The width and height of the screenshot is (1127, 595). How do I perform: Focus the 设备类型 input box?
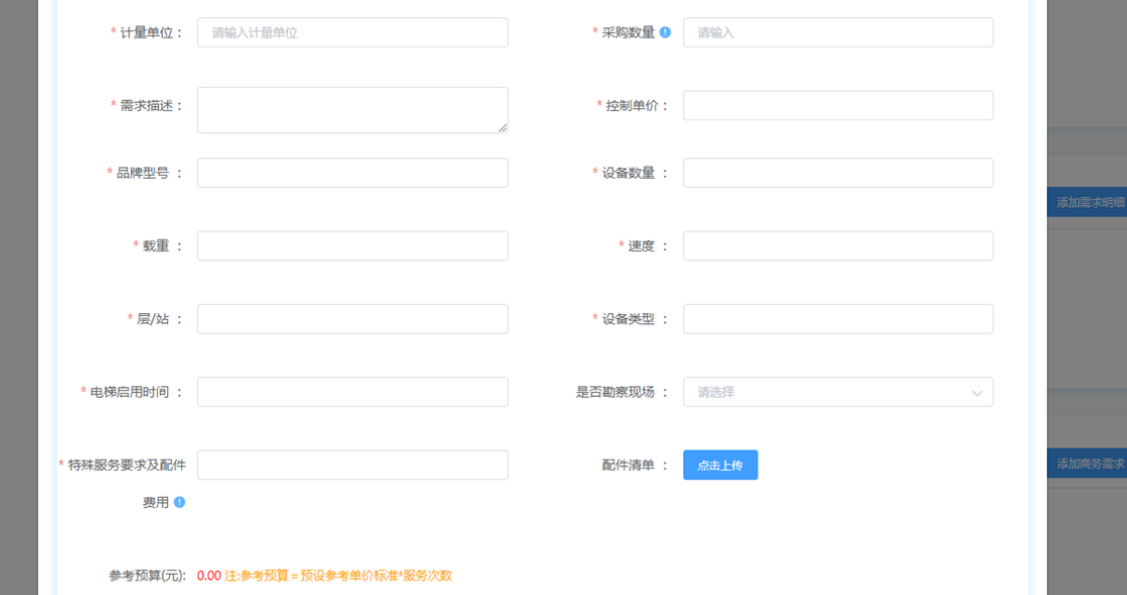tap(838, 319)
